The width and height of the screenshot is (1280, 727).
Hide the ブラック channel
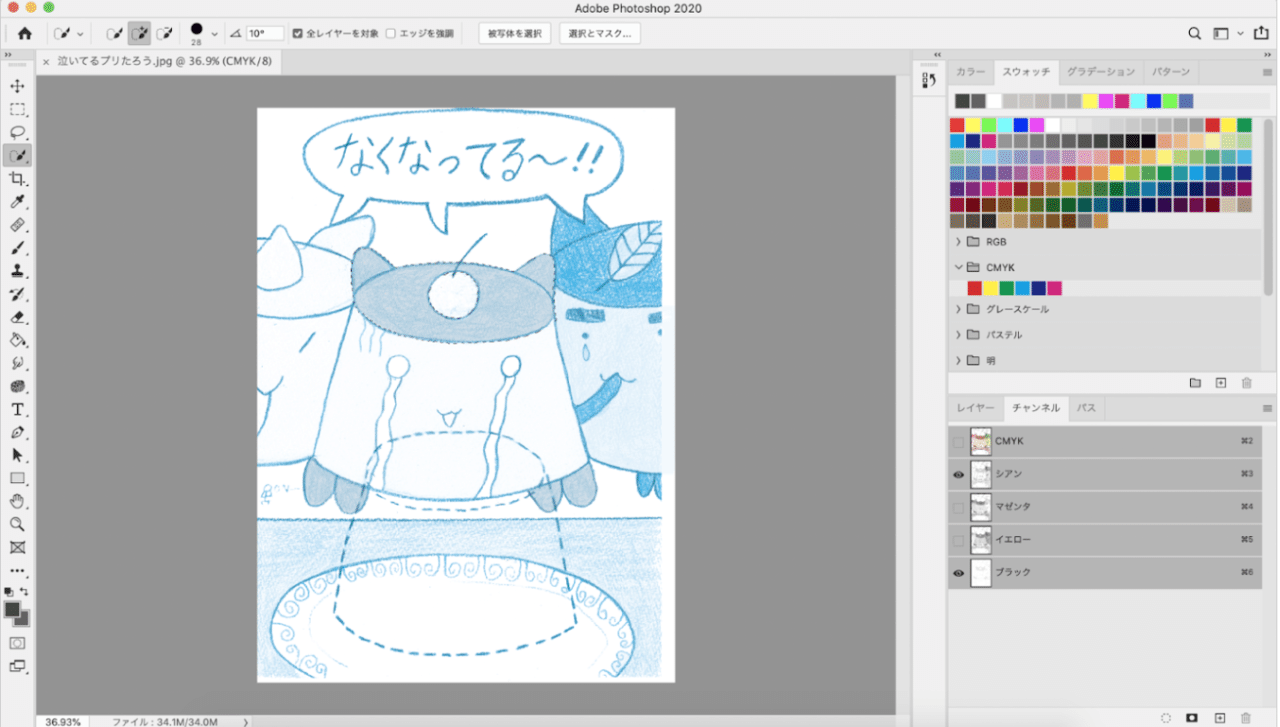tap(958, 573)
